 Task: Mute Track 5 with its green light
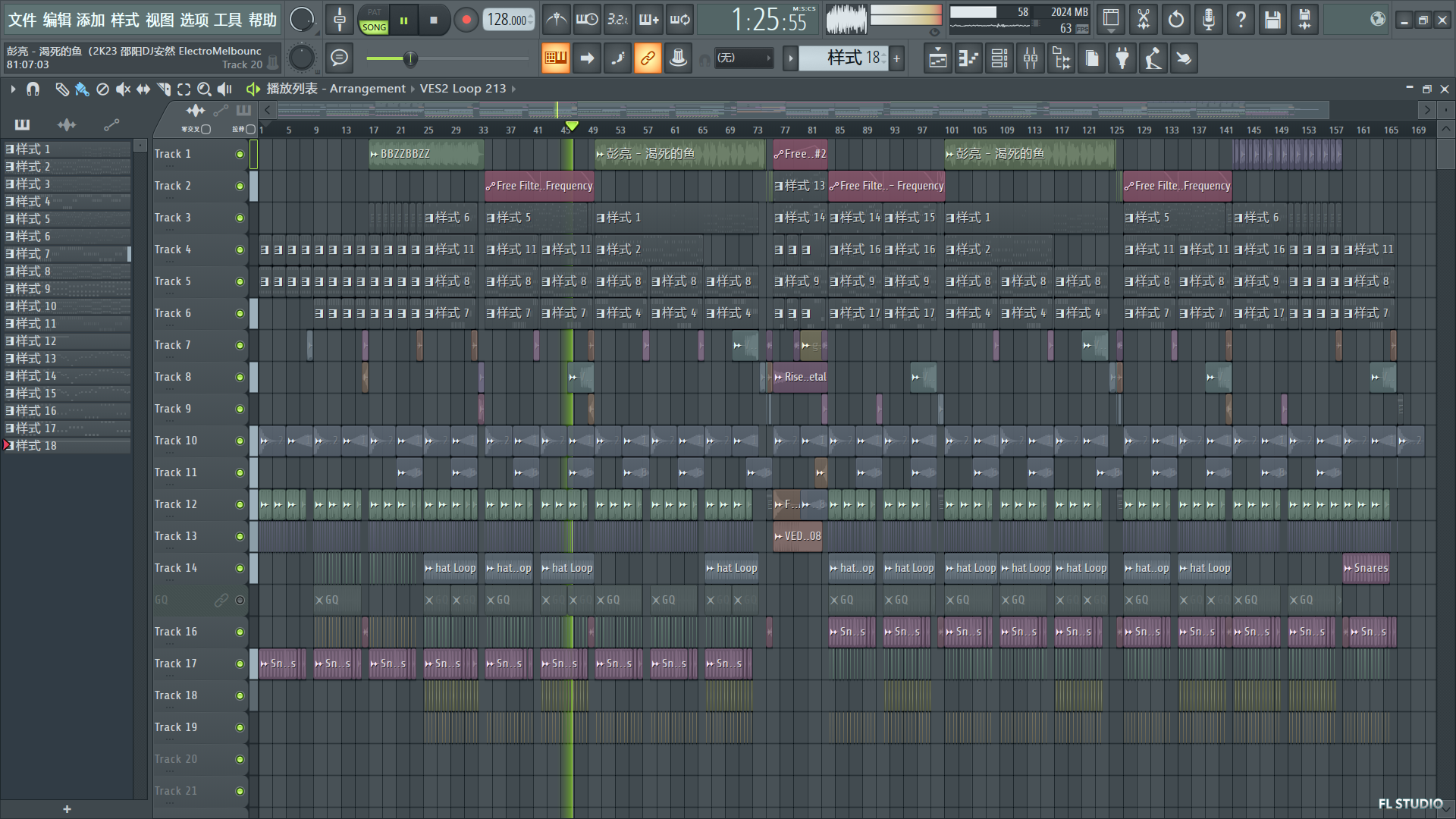(240, 281)
